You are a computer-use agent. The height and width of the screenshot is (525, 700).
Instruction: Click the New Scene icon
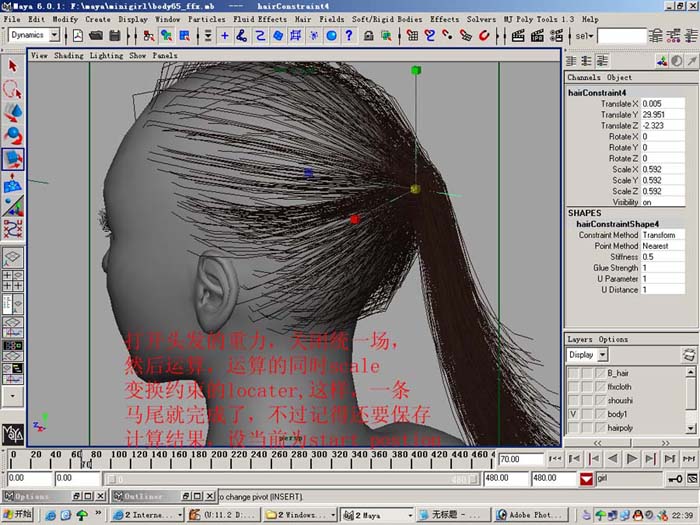pos(78,36)
